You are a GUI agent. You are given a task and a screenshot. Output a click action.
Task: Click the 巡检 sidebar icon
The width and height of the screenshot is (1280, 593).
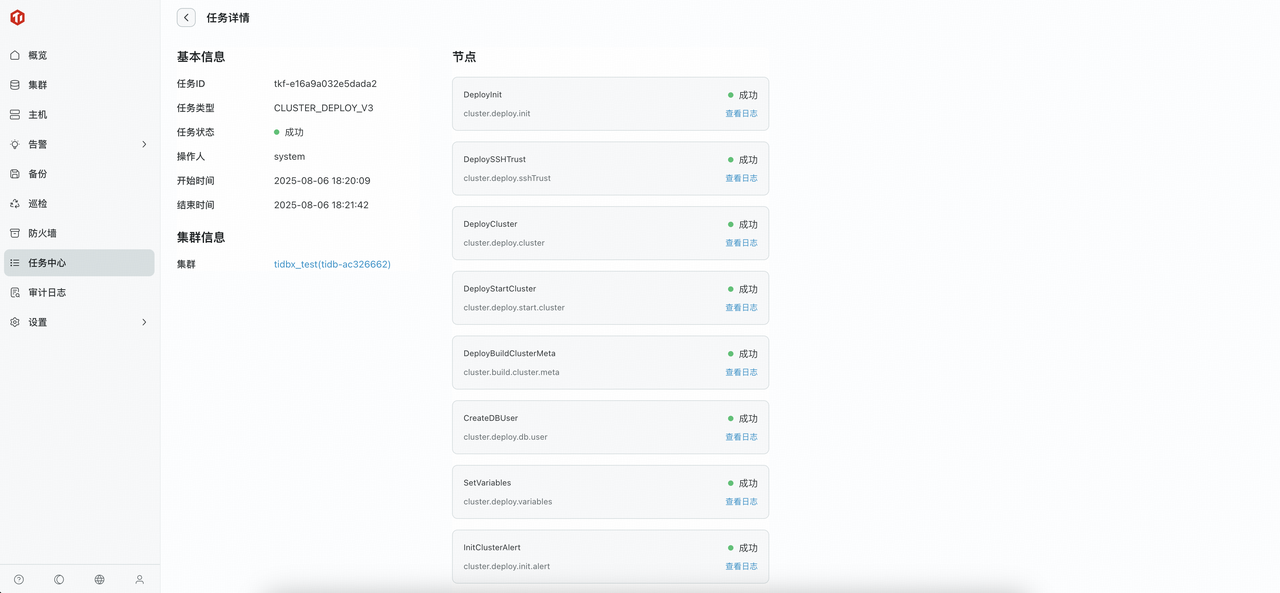click(x=15, y=204)
